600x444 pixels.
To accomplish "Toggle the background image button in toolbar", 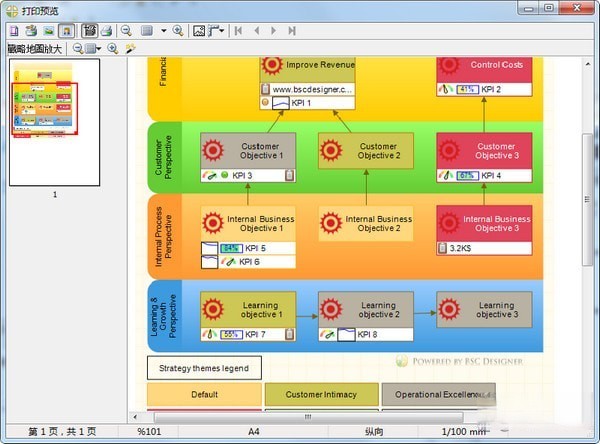I will (x=48, y=30).
